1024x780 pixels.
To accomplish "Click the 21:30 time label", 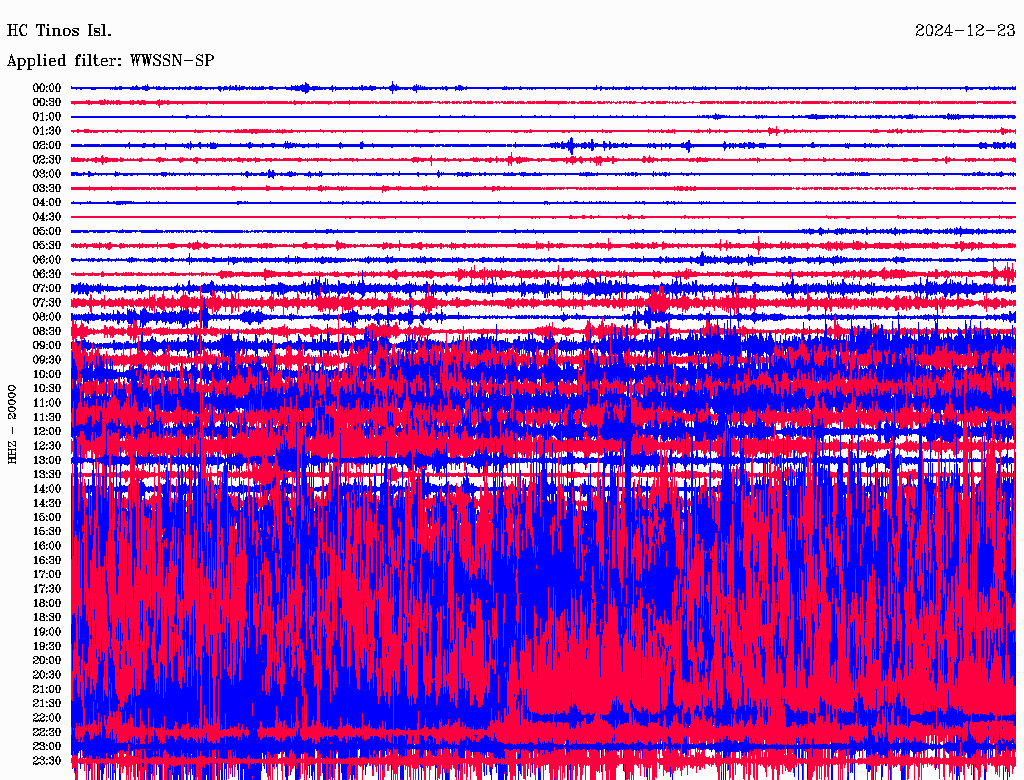I will pos(47,703).
